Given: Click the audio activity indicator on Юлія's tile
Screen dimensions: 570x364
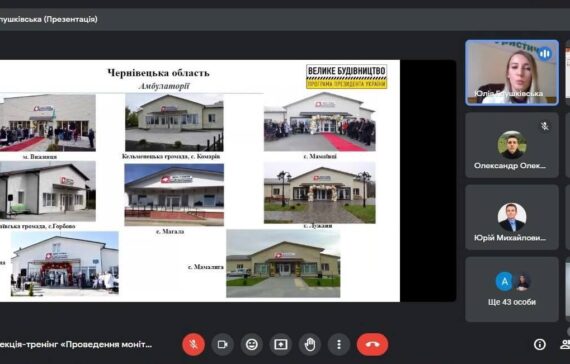Looking at the screenshot, I should point(544,54).
